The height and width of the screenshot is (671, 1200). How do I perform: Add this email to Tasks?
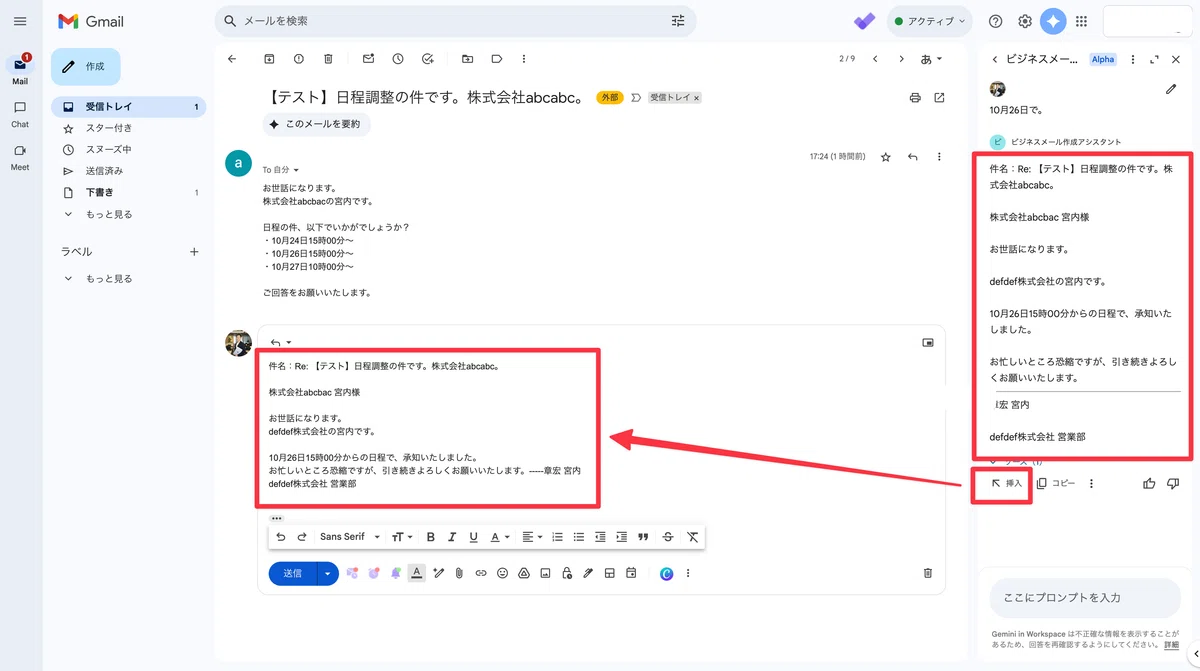[427, 59]
